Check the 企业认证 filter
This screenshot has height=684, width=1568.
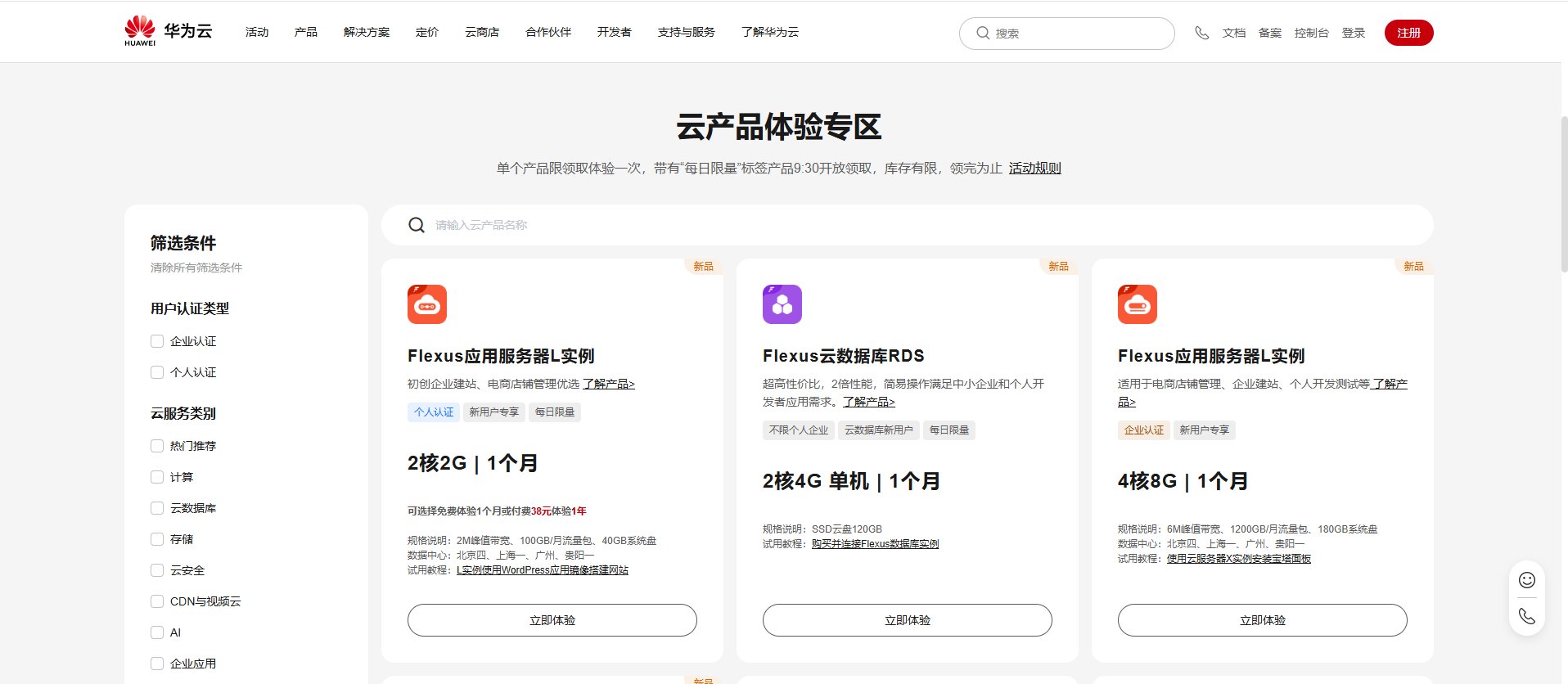[157, 341]
